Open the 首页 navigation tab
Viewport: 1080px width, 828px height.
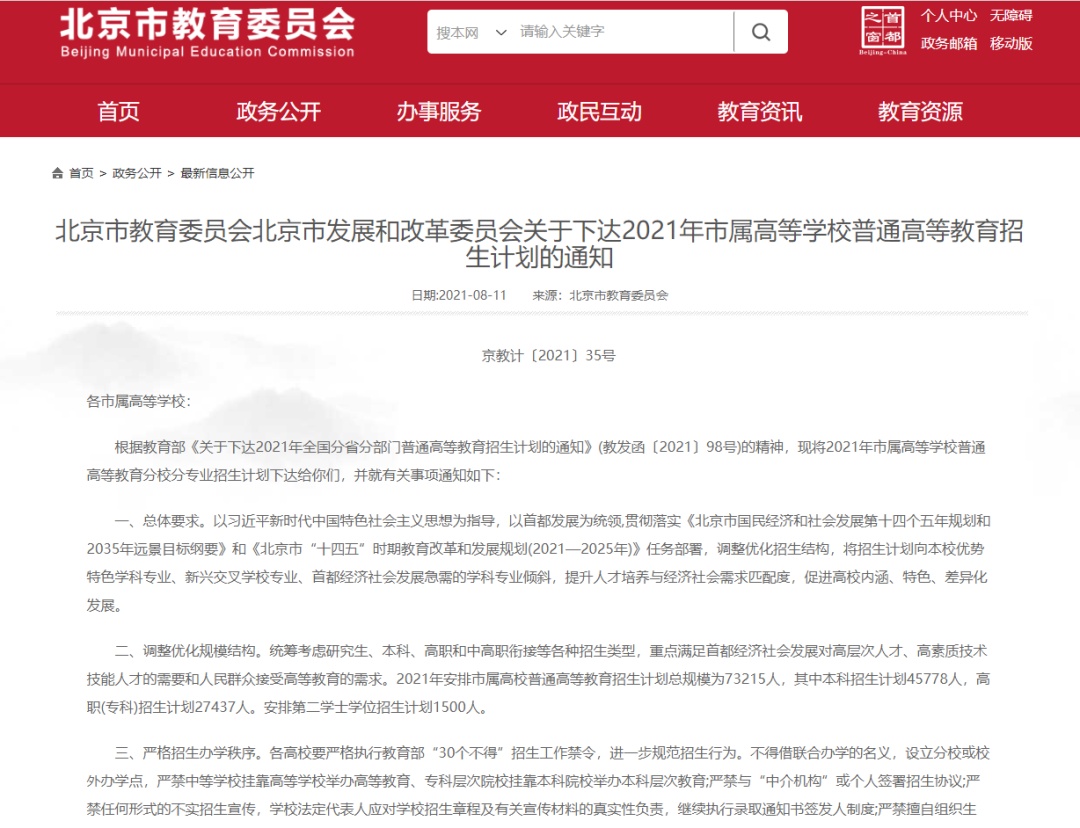(x=119, y=111)
